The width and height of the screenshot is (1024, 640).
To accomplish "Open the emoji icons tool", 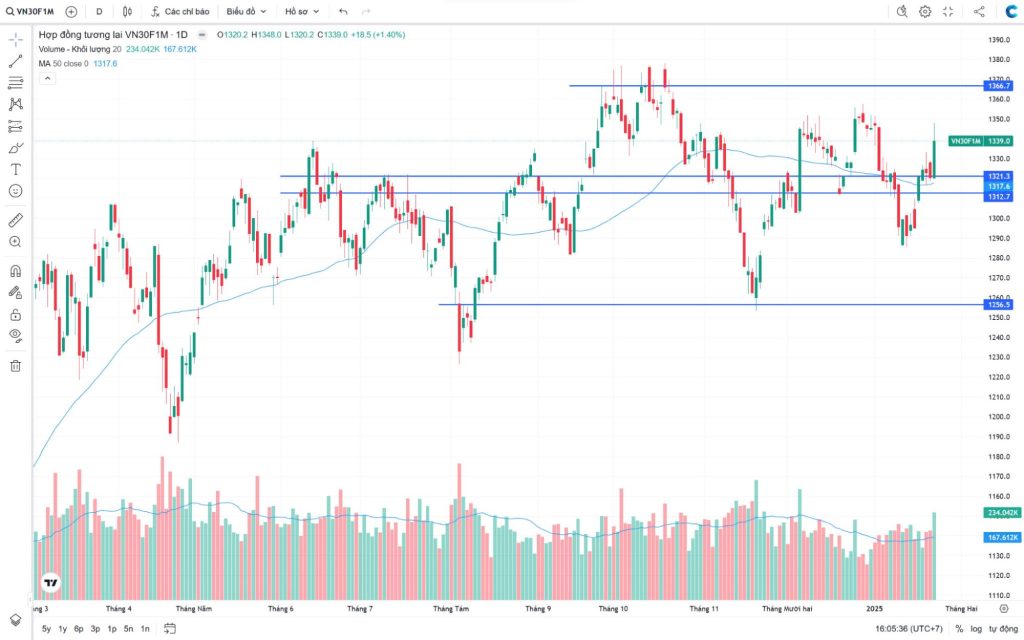I will point(15,190).
